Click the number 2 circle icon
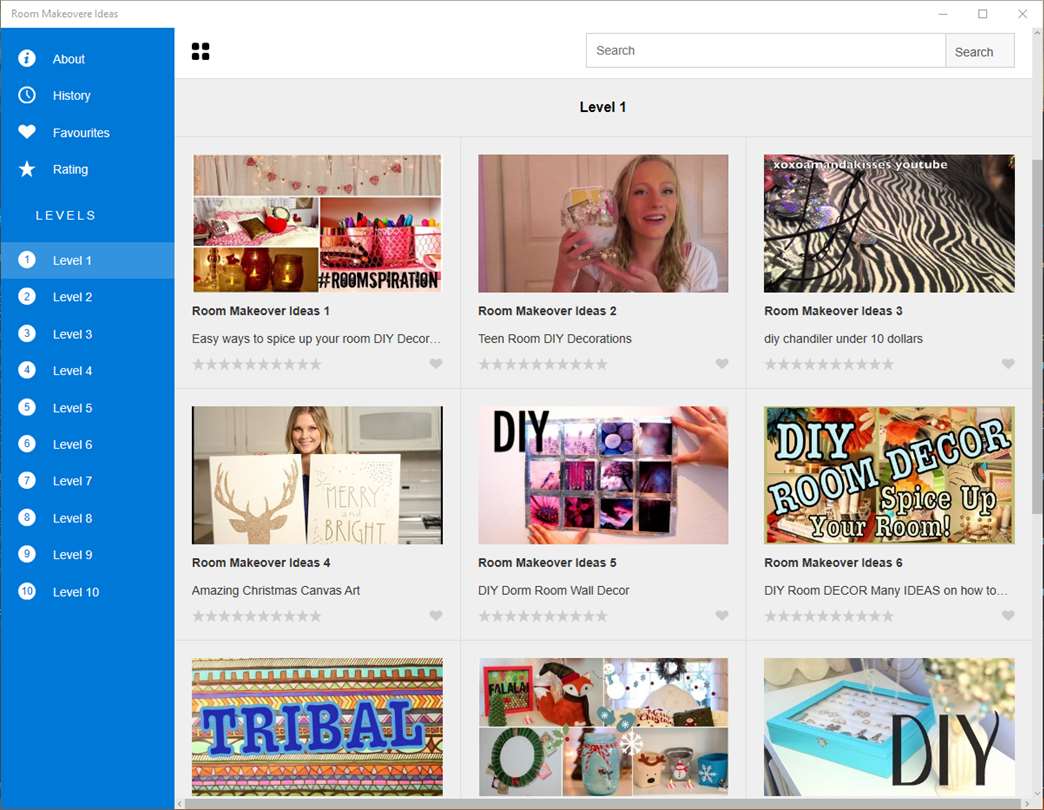Image resolution: width=1044 pixels, height=810 pixels. pyautogui.click(x=27, y=297)
